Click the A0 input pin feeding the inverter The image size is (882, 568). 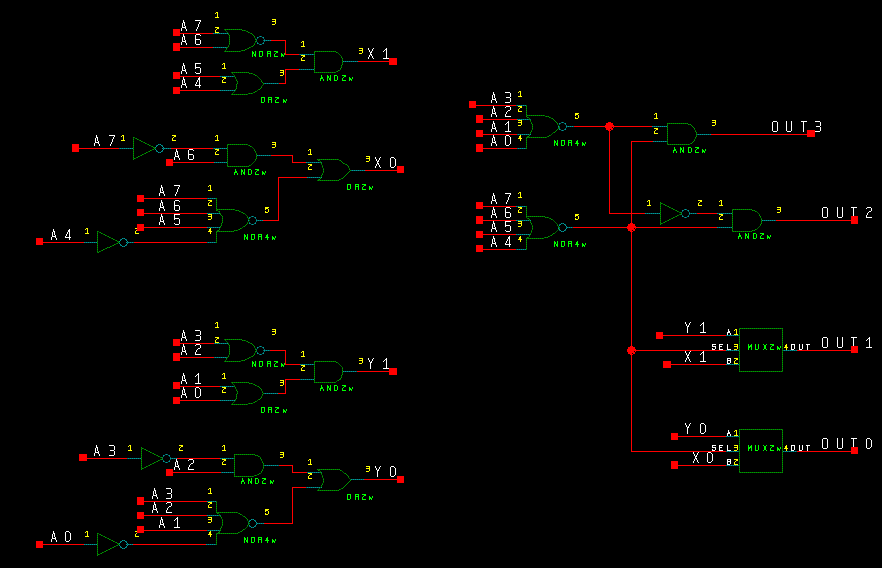pyautogui.click(x=39, y=544)
